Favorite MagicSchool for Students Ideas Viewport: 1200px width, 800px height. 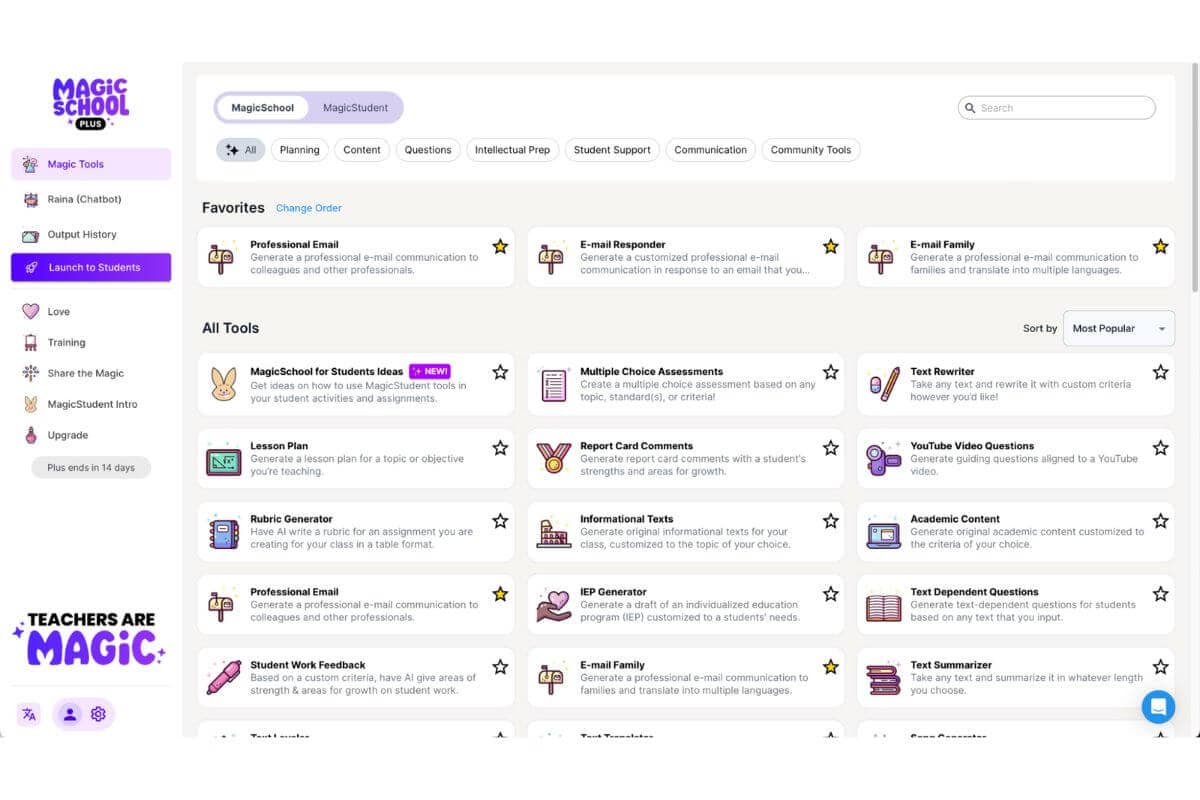(500, 372)
